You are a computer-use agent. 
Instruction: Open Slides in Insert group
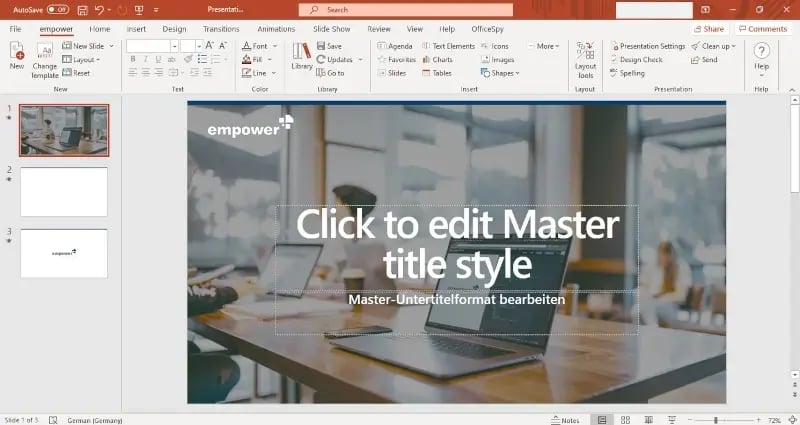(x=392, y=73)
